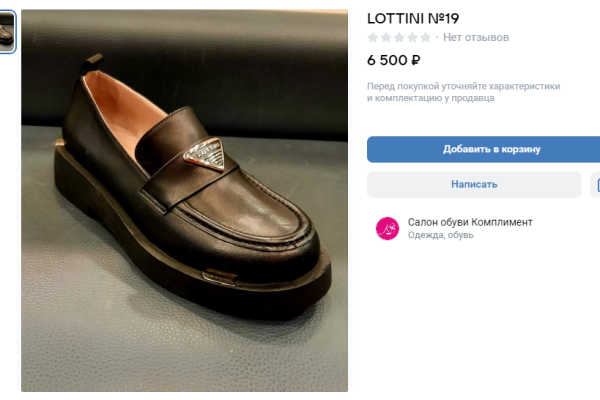This screenshot has height=400, width=600.
Task: Click the third rating star
Action: (x=399, y=38)
